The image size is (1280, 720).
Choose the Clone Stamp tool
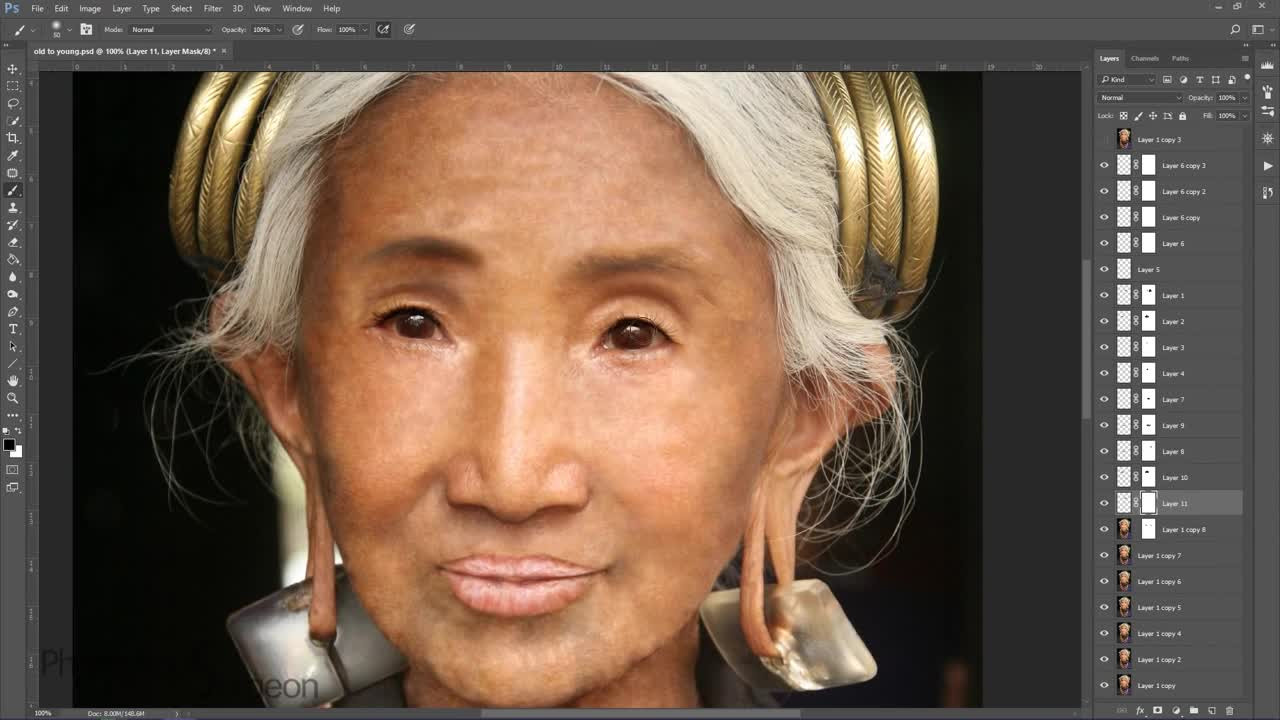(x=13, y=208)
